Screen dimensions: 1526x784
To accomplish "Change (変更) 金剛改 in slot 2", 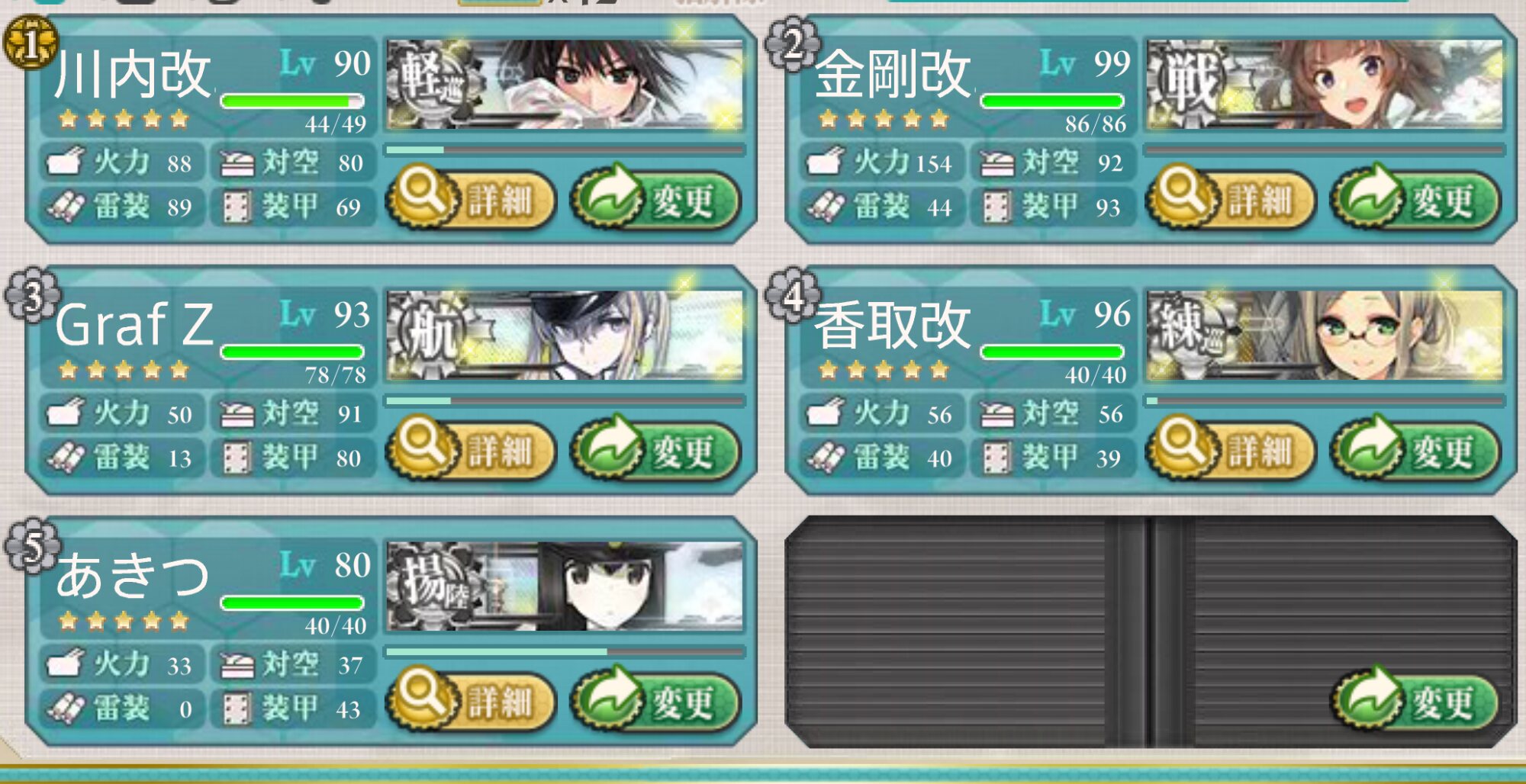I will pos(1415,199).
